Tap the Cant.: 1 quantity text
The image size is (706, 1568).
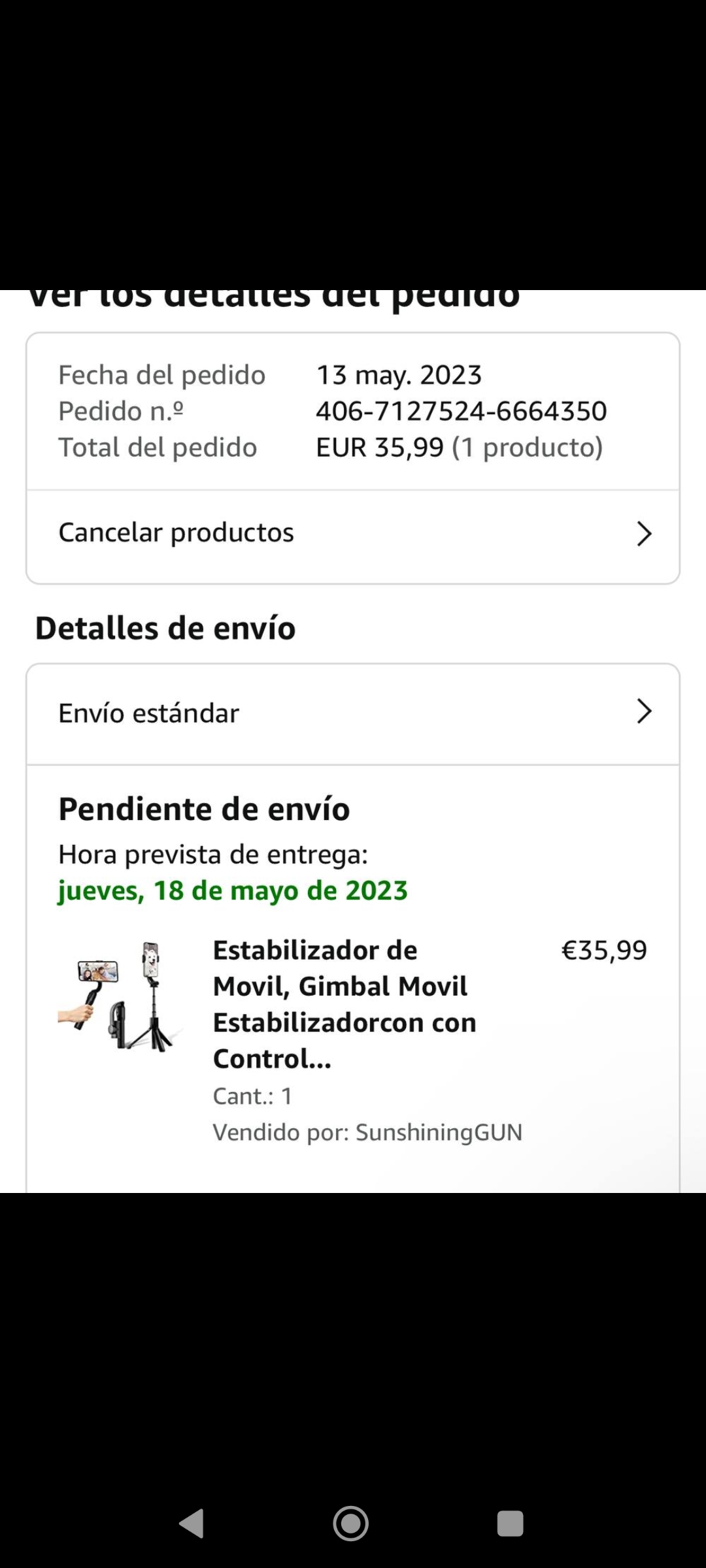tap(252, 1096)
